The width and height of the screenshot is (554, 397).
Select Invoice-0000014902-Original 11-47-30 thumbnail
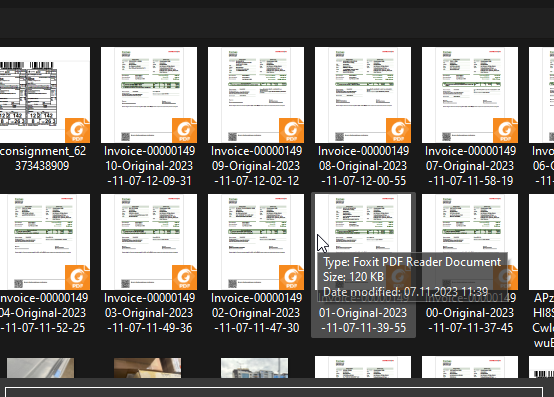click(256, 242)
